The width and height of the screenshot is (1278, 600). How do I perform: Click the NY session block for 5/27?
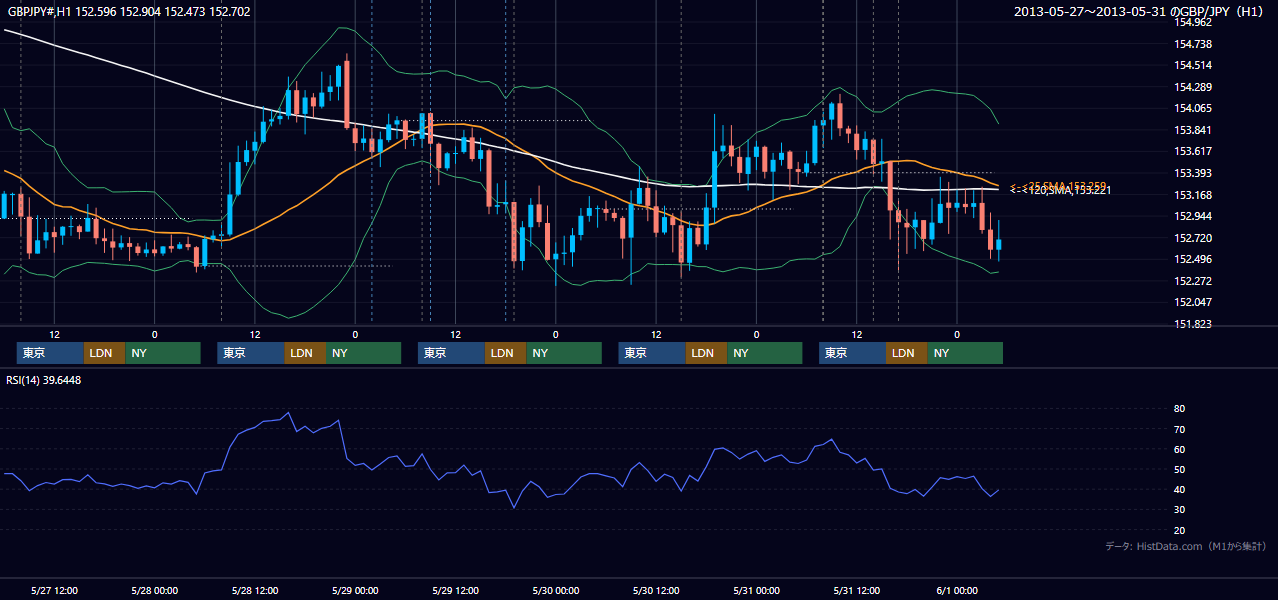click(162, 353)
